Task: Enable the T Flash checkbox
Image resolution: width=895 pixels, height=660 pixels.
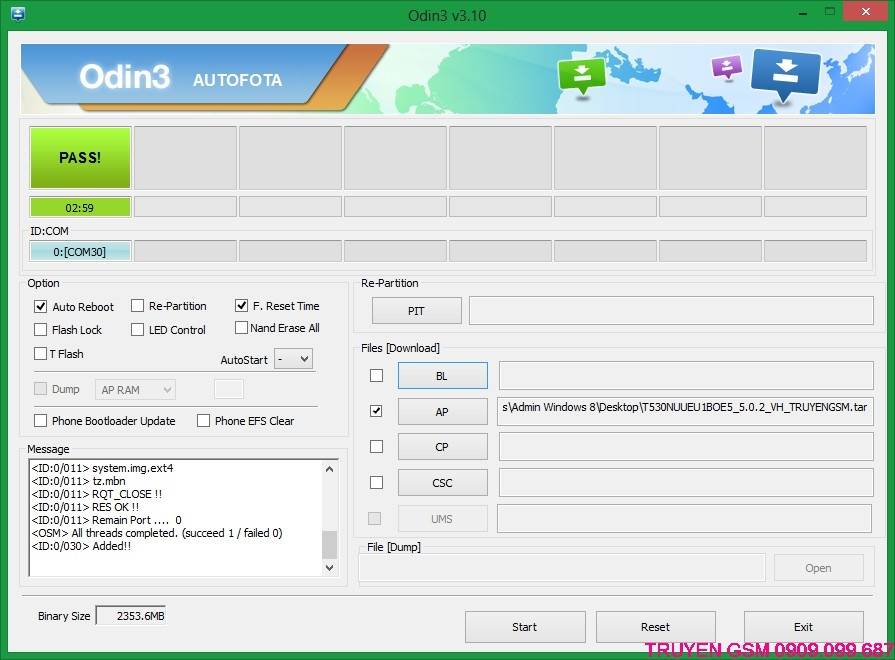Action: (x=41, y=353)
